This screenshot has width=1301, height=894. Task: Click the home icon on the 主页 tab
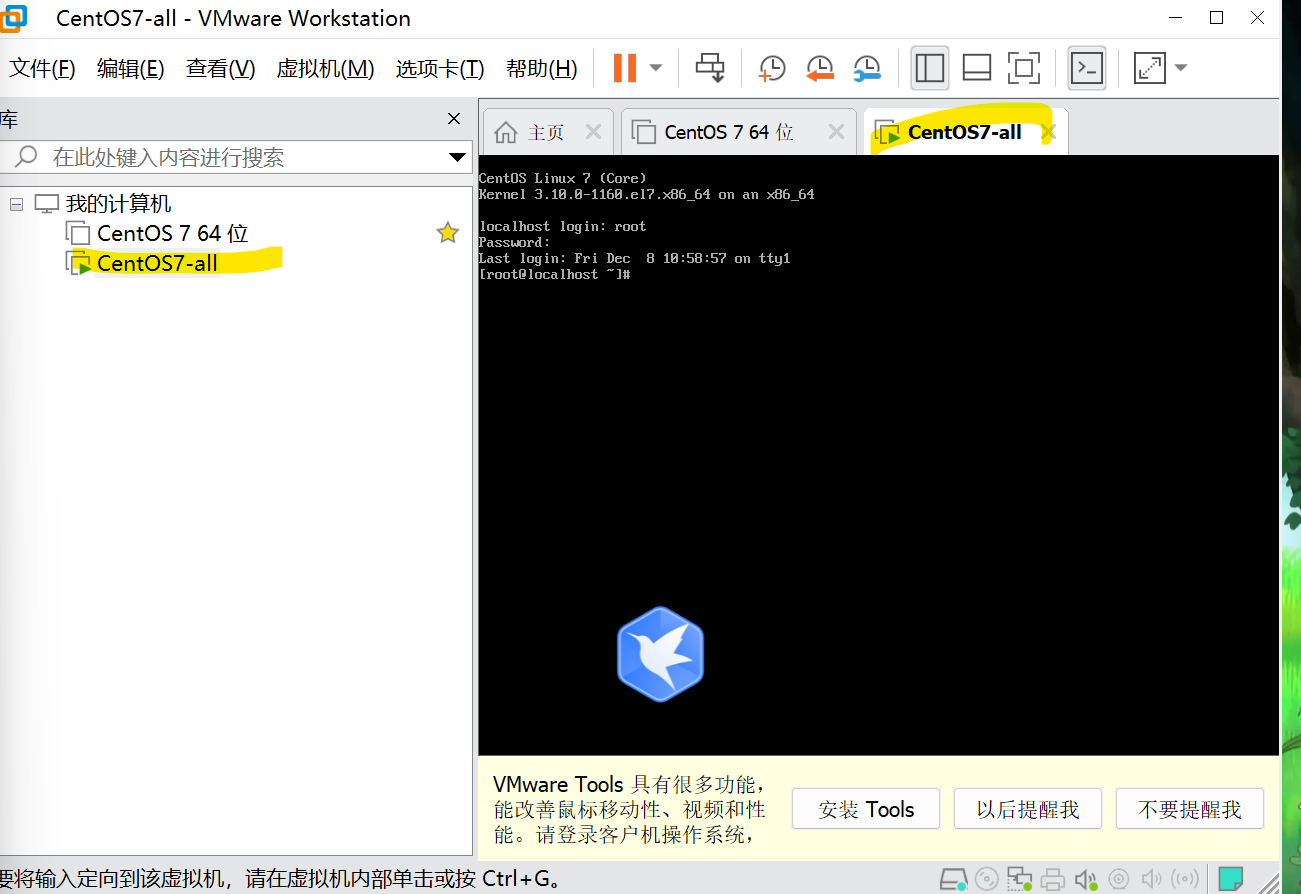click(x=507, y=132)
